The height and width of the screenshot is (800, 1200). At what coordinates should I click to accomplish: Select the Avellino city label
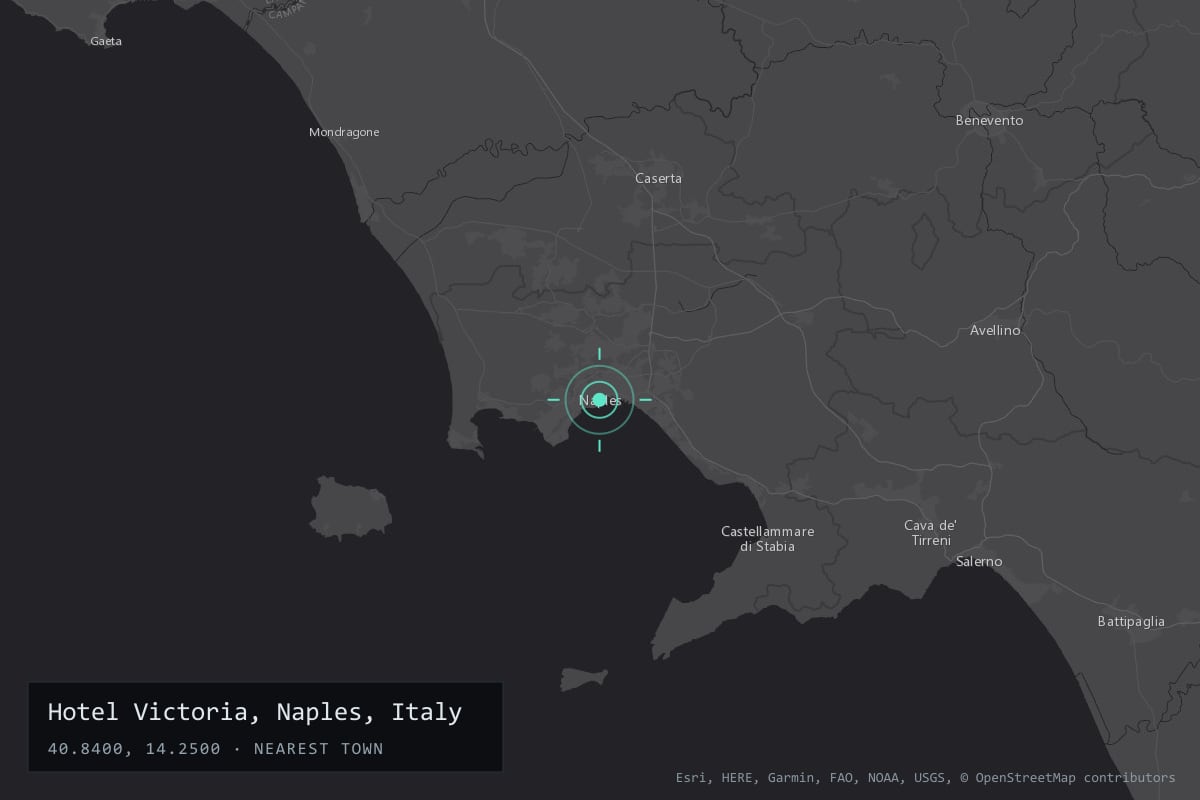[995, 330]
